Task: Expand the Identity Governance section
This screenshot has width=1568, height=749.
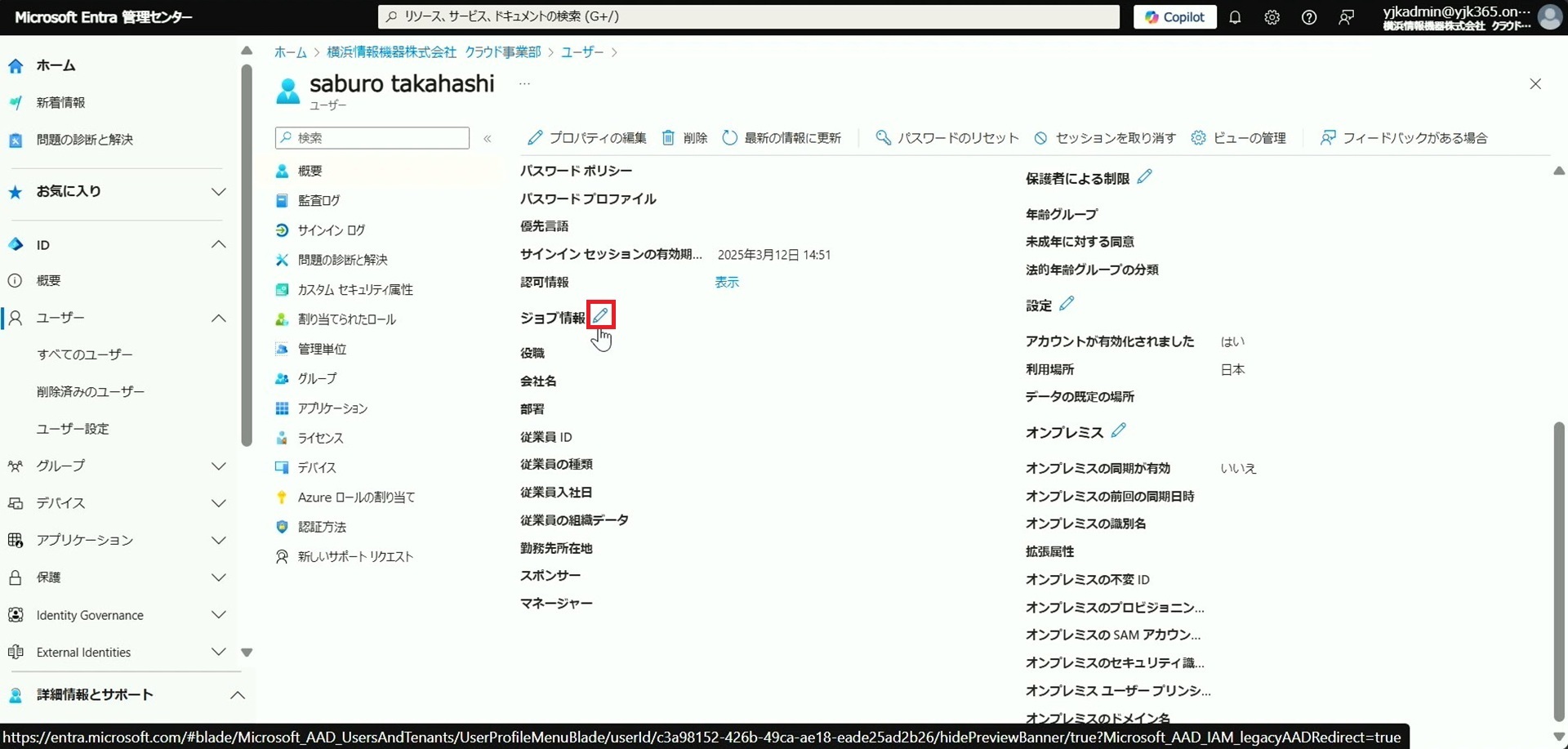Action: (x=218, y=614)
